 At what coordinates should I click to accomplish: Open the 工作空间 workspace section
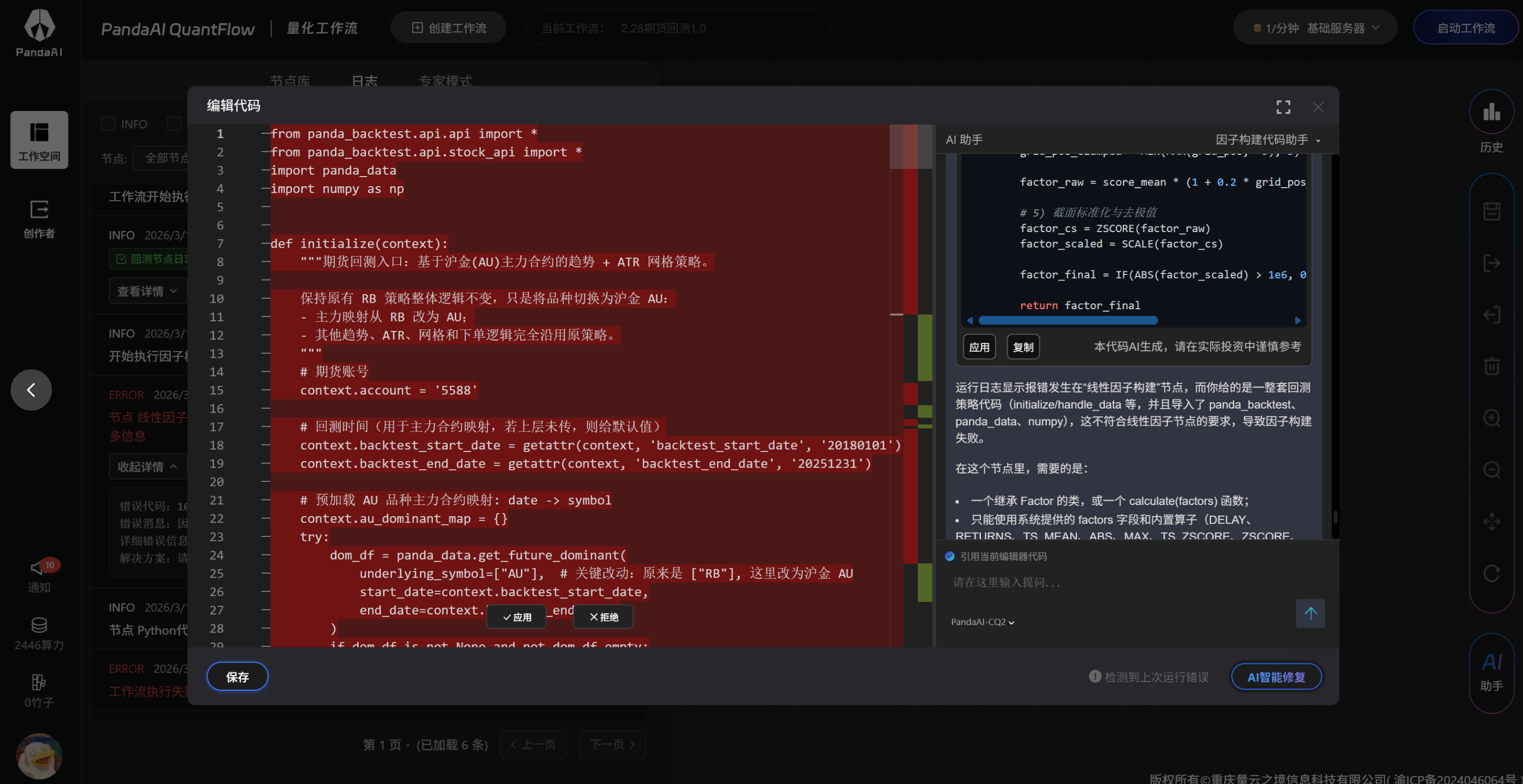click(39, 140)
